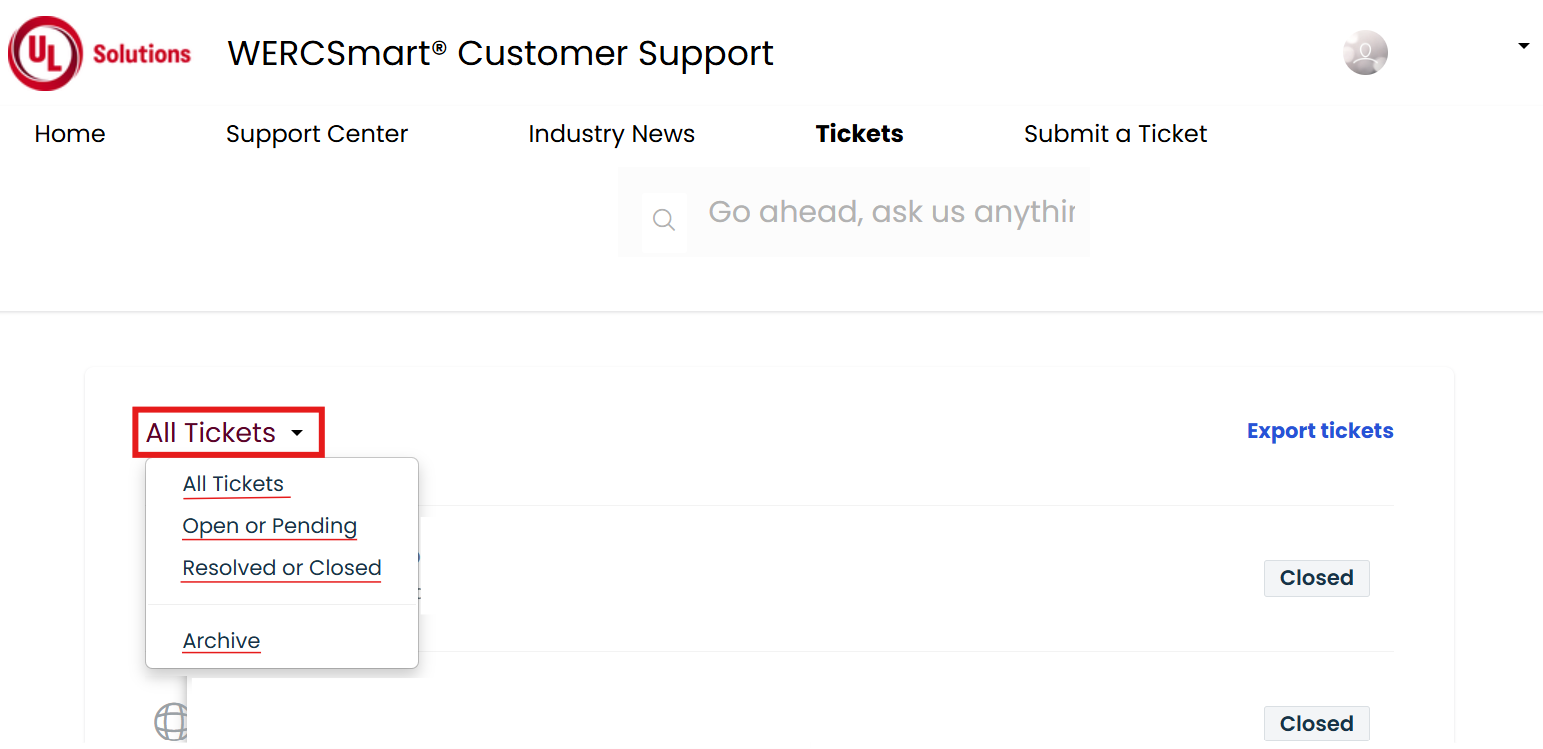Filter by Resolved or Closed
Image resolution: width=1543 pixels, height=749 pixels.
click(x=282, y=568)
